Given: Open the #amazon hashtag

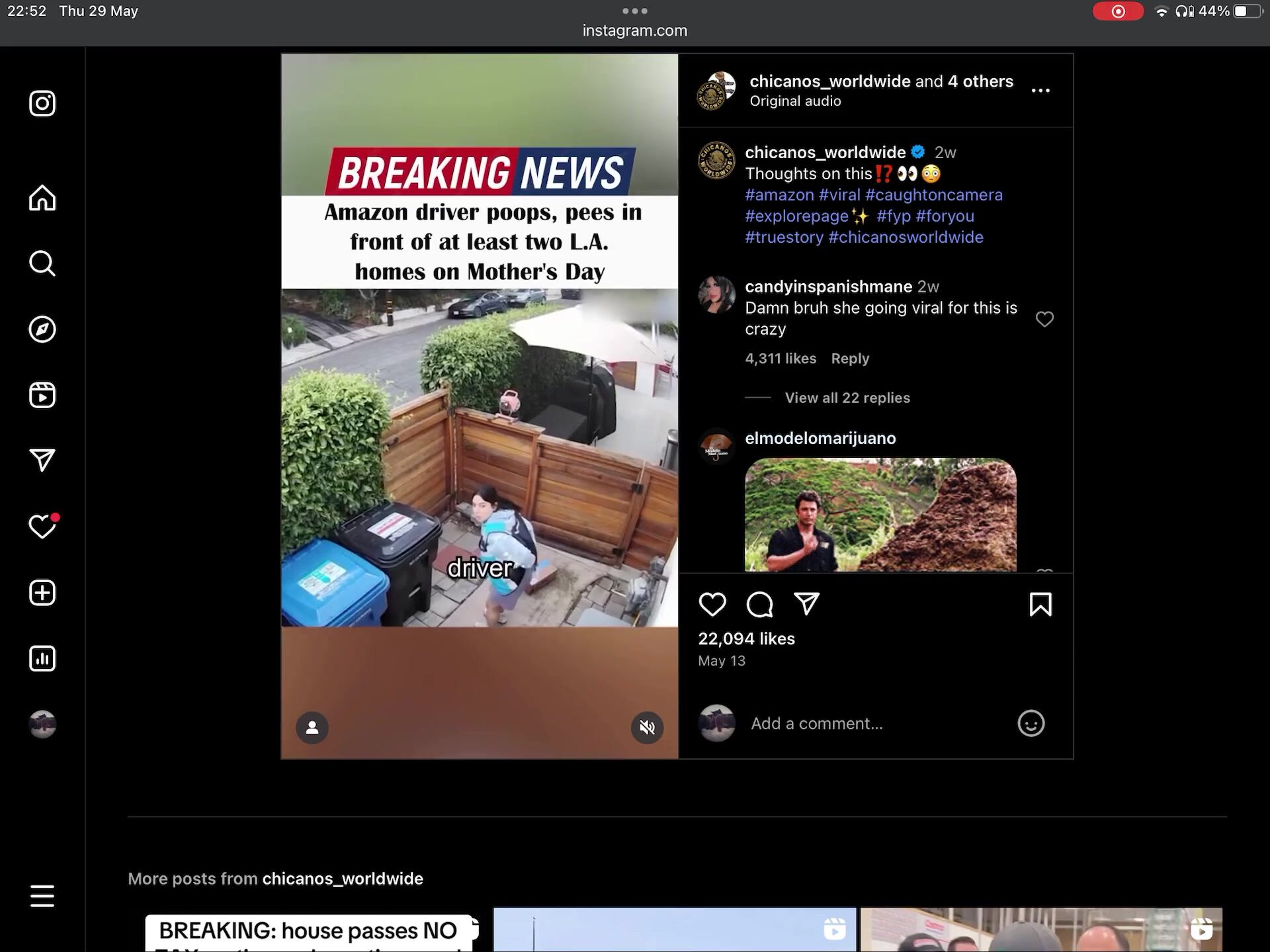Looking at the screenshot, I should pyautogui.click(x=779, y=195).
